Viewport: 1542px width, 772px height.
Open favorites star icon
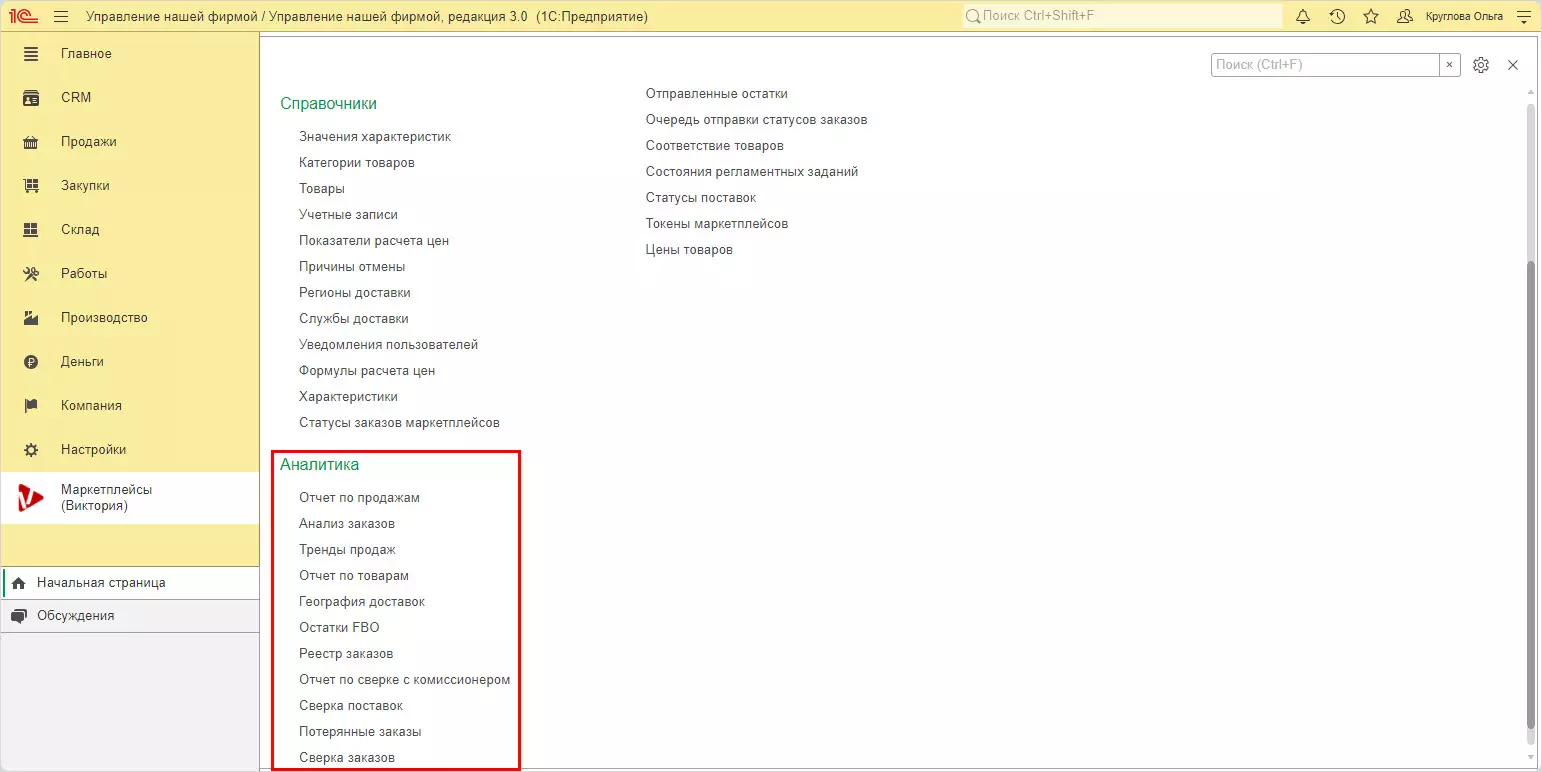[1371, 17]
